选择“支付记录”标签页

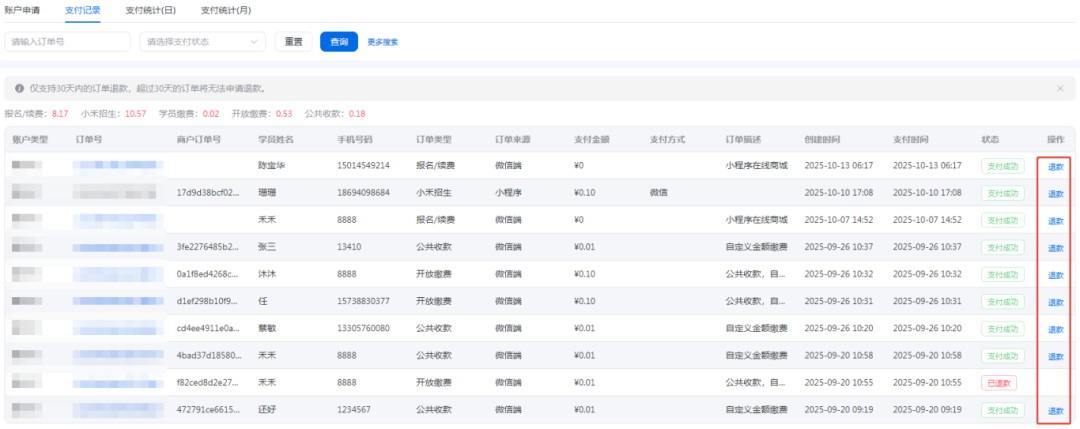tap(83, 10)
